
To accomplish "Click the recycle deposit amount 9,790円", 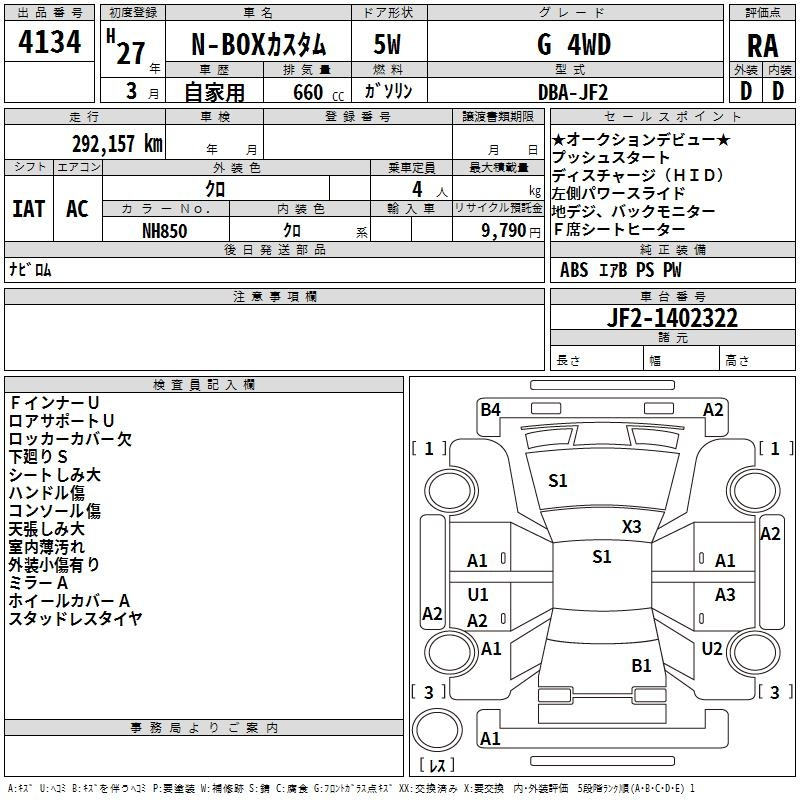I will pos(508,230).
